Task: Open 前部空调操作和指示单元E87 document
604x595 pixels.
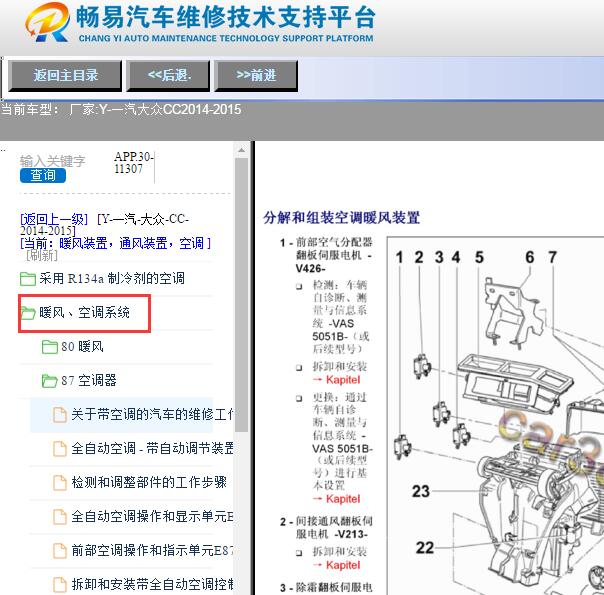Action: (x=152, y=550)
